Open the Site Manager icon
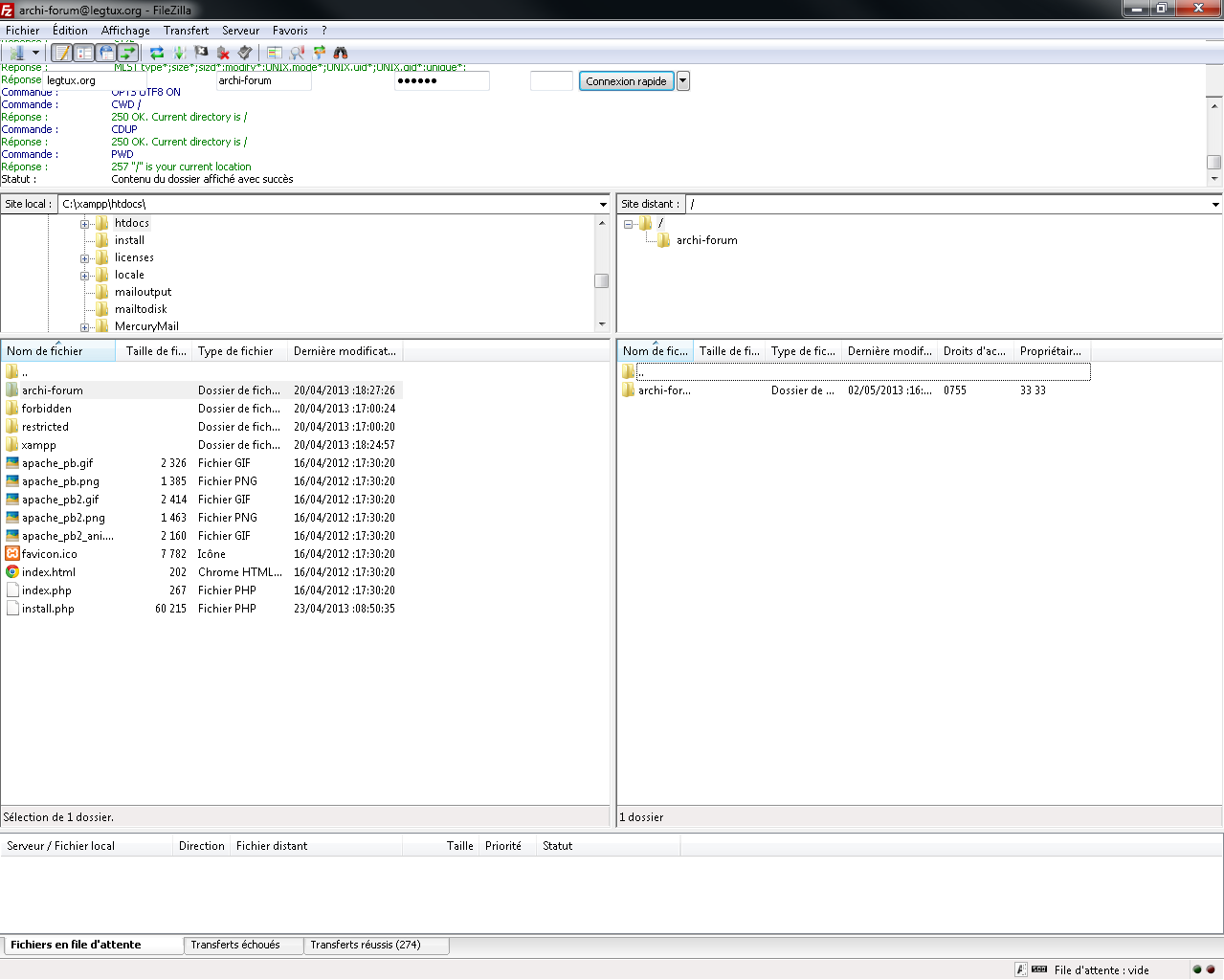1224x980 pixels. [x=17, y=53]
